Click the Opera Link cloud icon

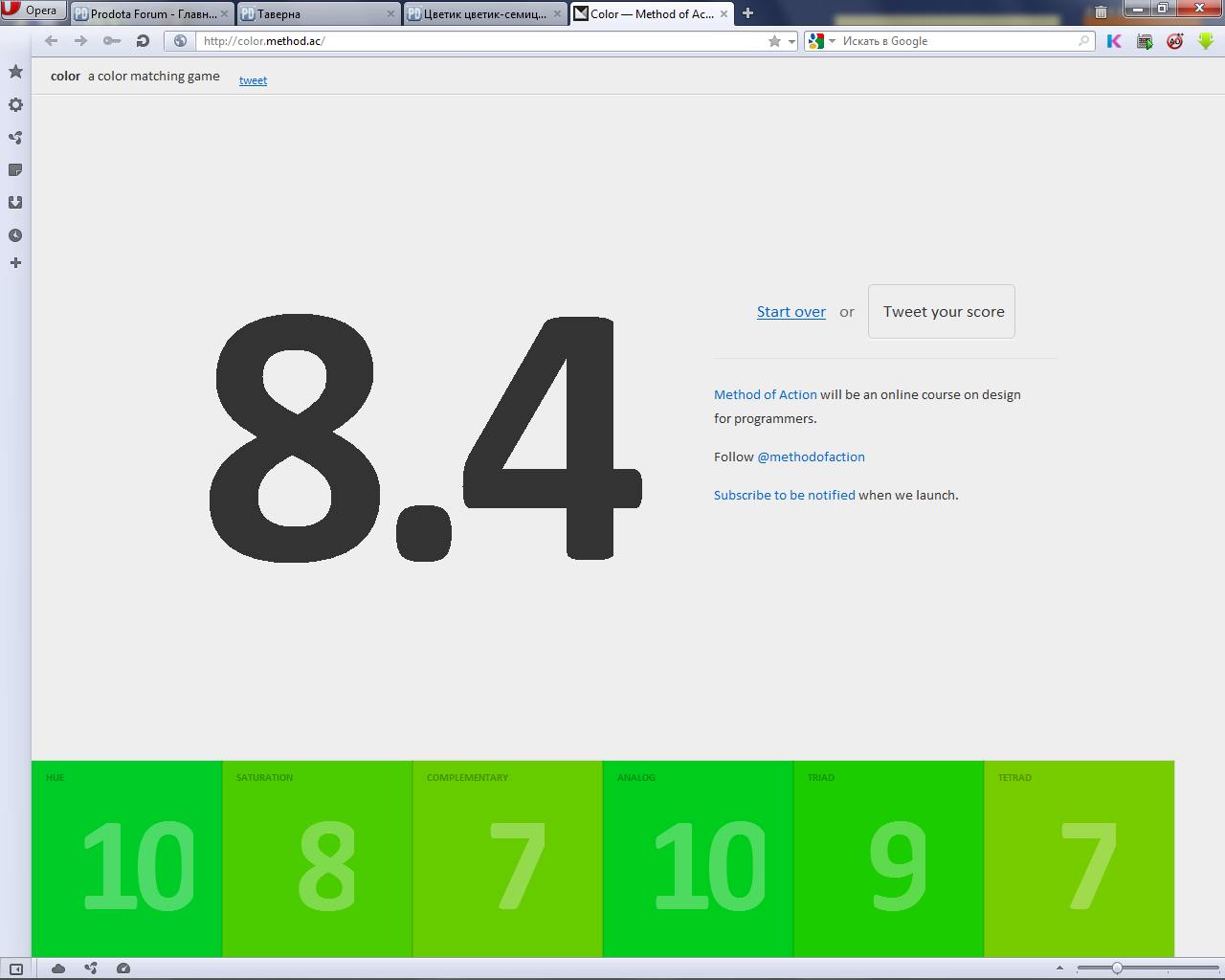(x=58, y=969)
